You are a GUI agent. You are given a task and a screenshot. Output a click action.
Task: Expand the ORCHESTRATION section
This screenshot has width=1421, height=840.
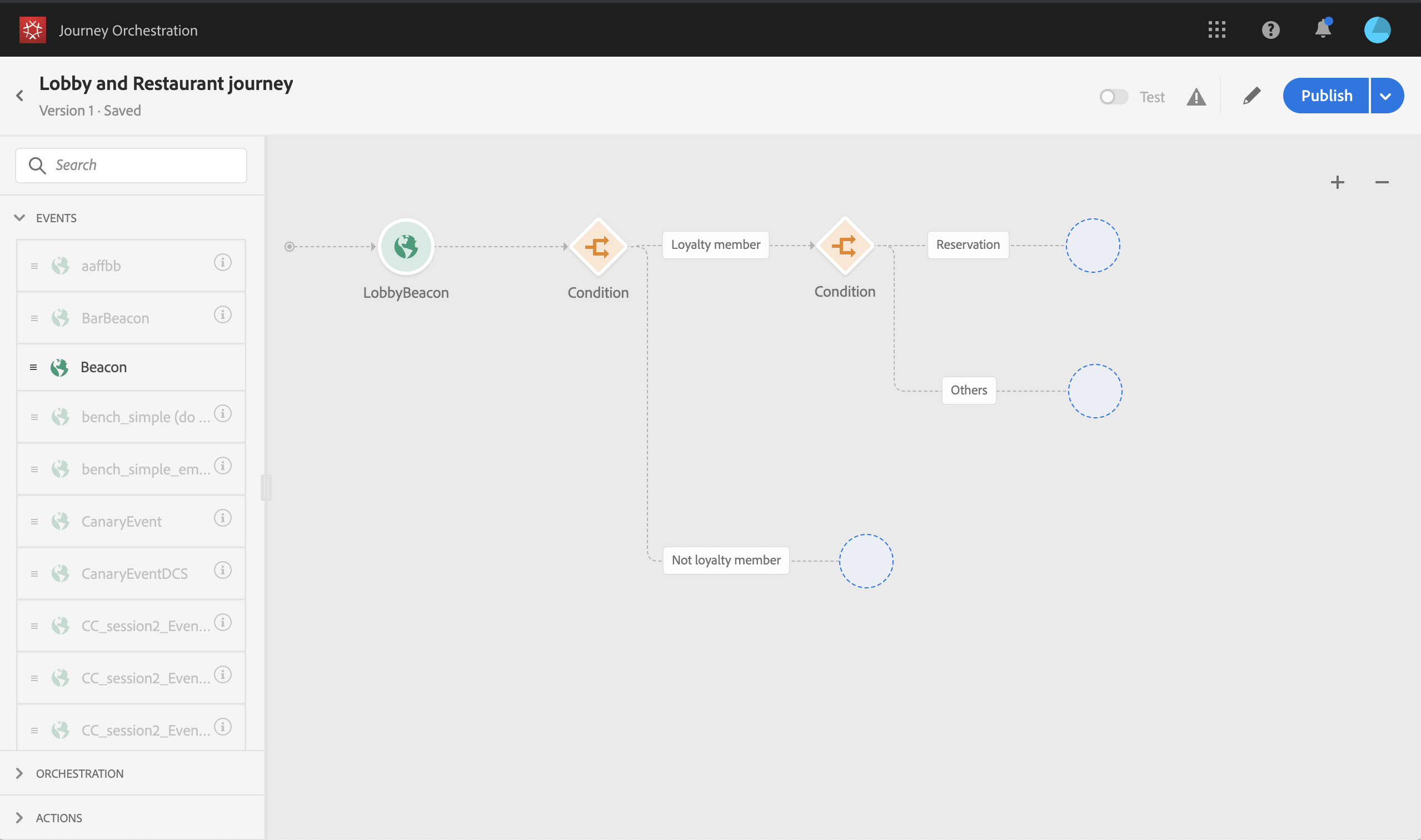79,773
